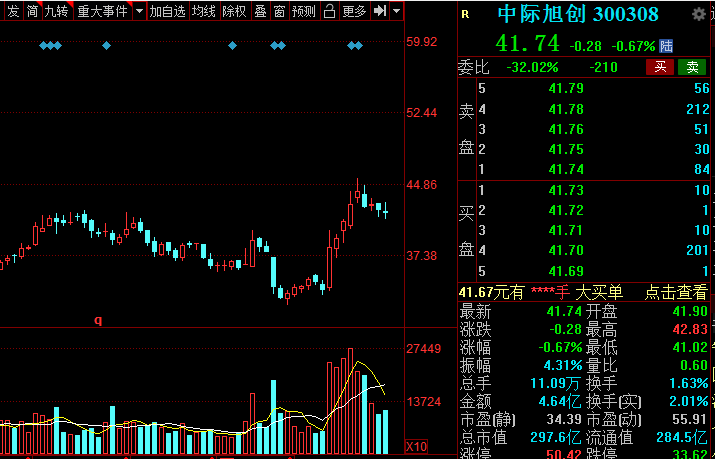Click the red q marker on chart

coord(98,320)
